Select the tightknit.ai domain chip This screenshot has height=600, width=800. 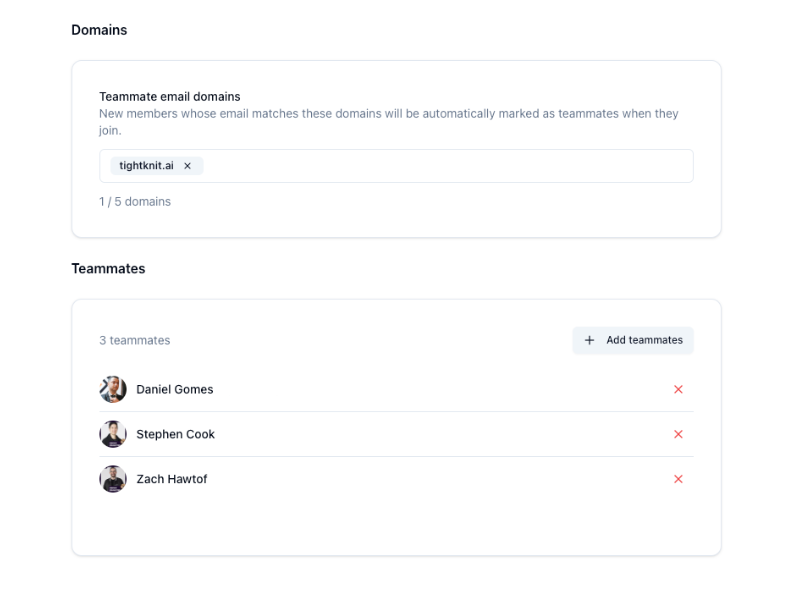point(152,165)
